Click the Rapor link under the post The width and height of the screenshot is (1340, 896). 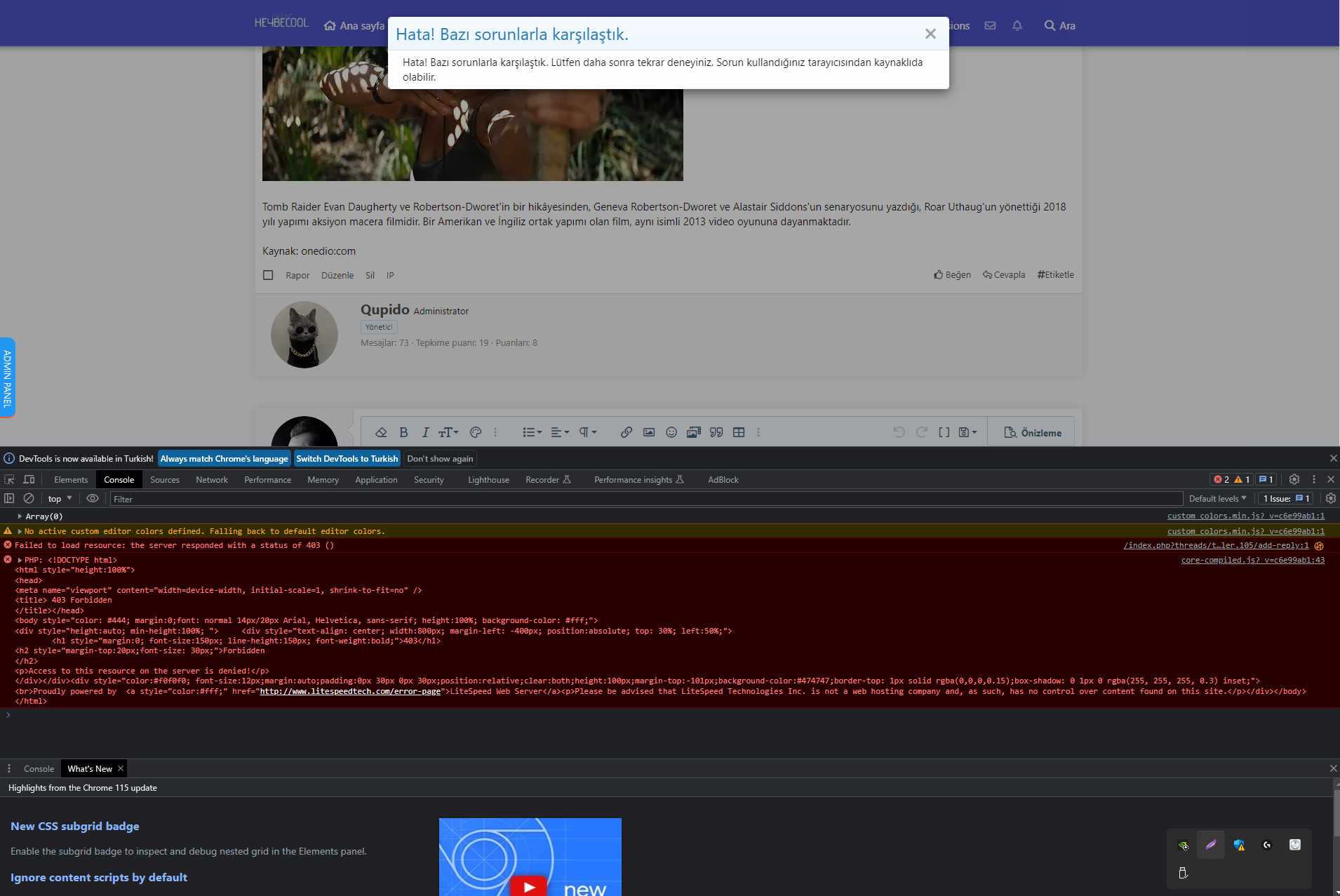point(297,275)
